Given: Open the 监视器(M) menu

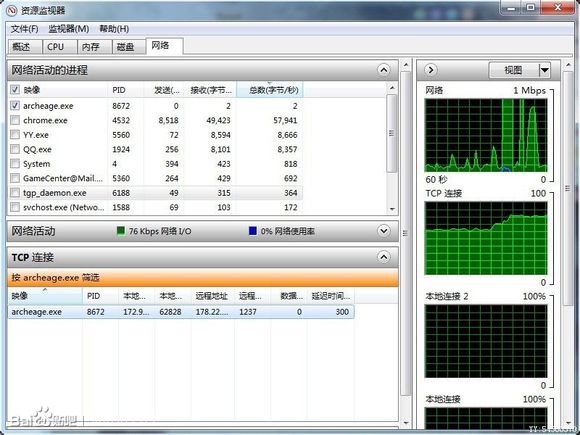Looking at the screenshot, I should point(68,29).
